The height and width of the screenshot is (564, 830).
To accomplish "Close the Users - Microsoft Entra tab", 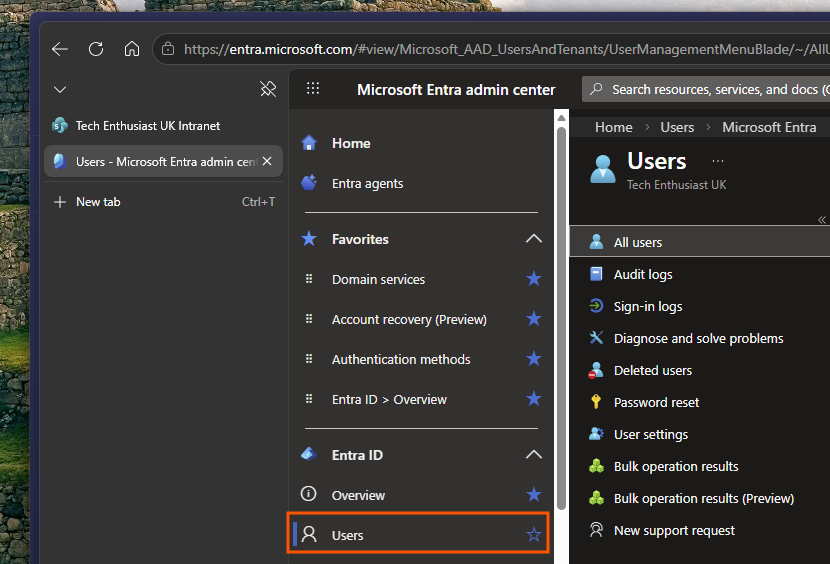I will (267, 161).
